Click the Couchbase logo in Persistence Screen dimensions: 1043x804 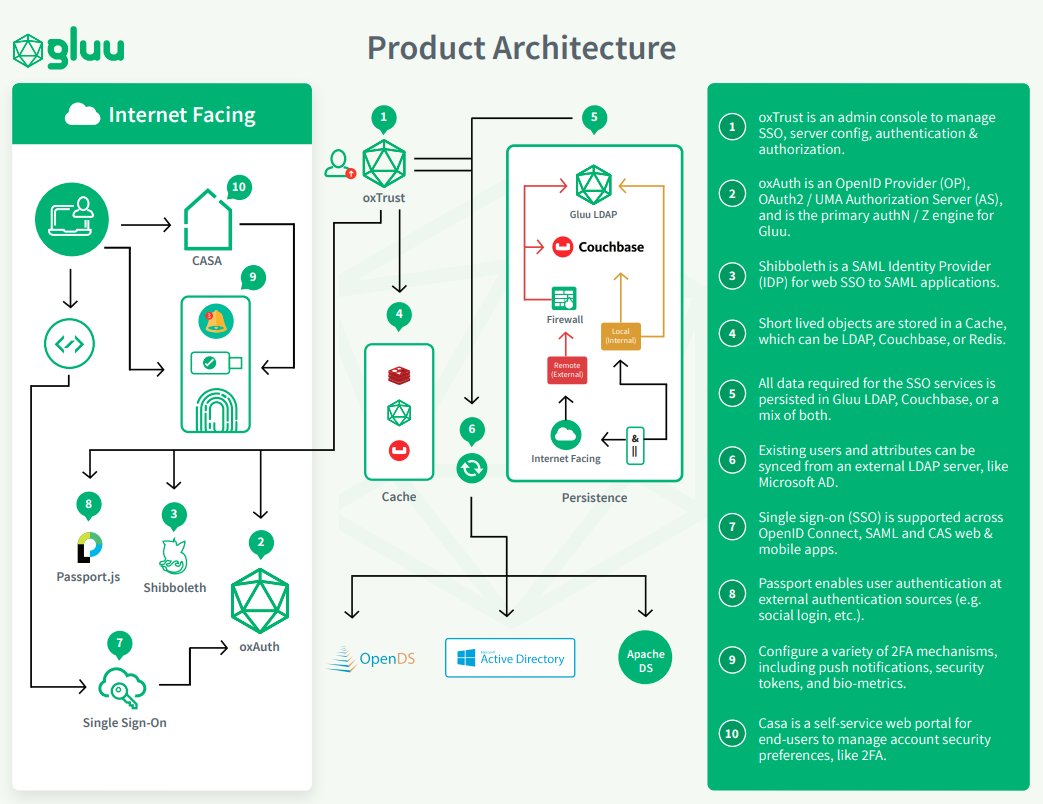[x=598, y=247]
